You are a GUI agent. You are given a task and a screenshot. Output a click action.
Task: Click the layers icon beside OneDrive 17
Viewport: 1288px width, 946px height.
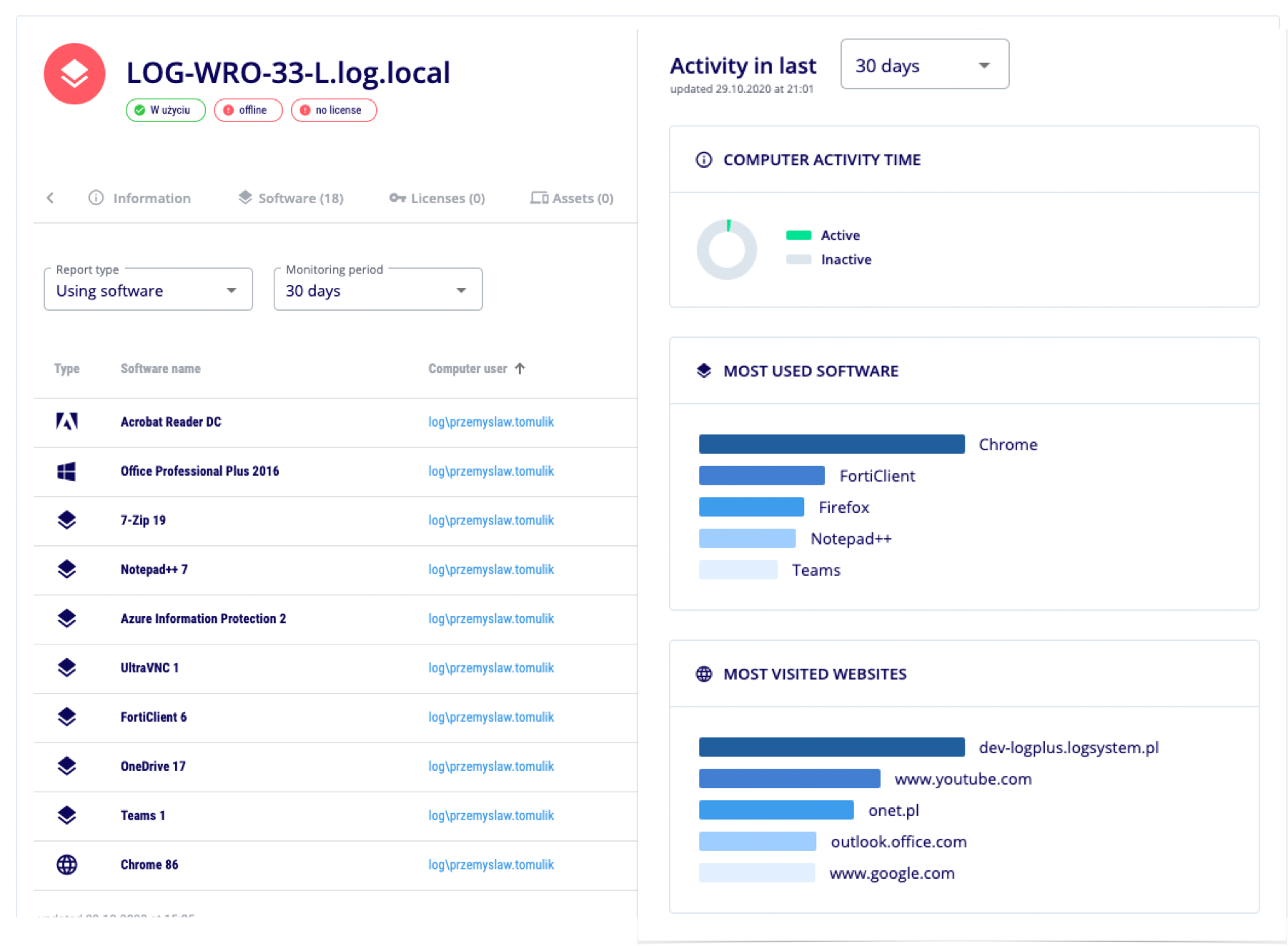coord(66,766)
